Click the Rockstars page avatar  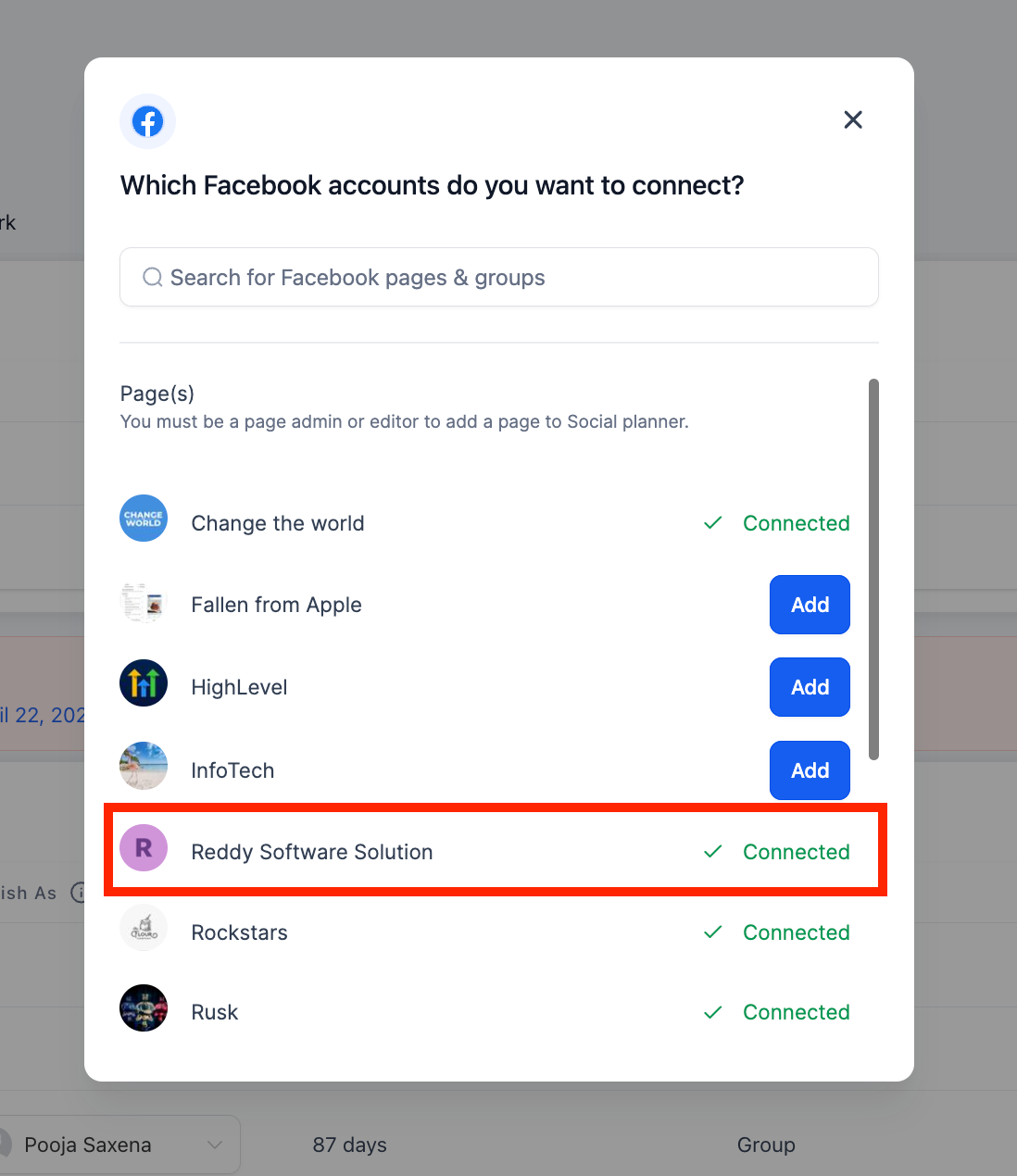(144, 928)
